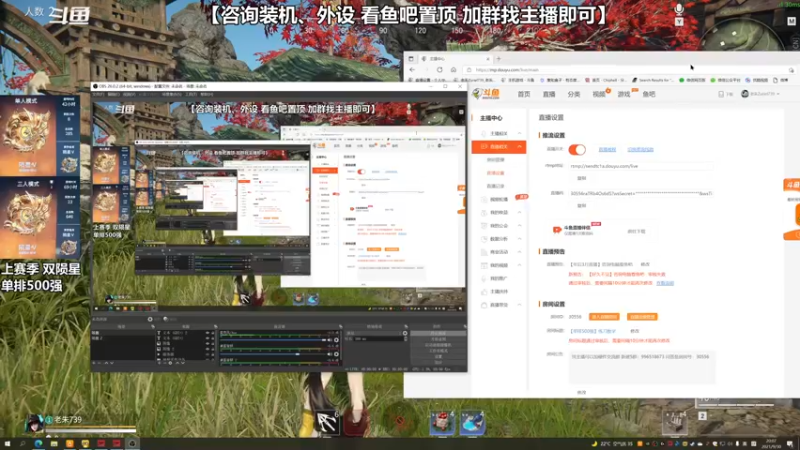Expand the 数据分析 sidebar section

pos(519,239)
